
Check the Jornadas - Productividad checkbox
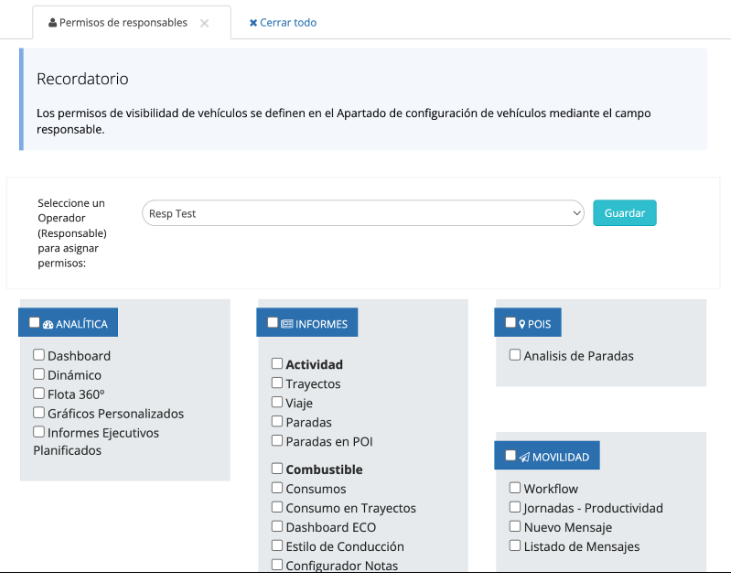(515, 508)
